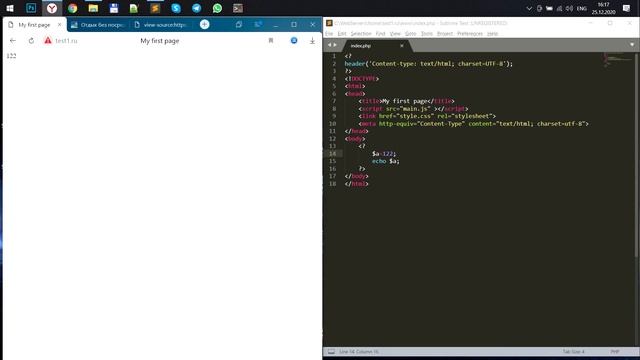640x360 pixels.
Task: Open the floppy disk app in the taskbar
Action: (114, 8)
